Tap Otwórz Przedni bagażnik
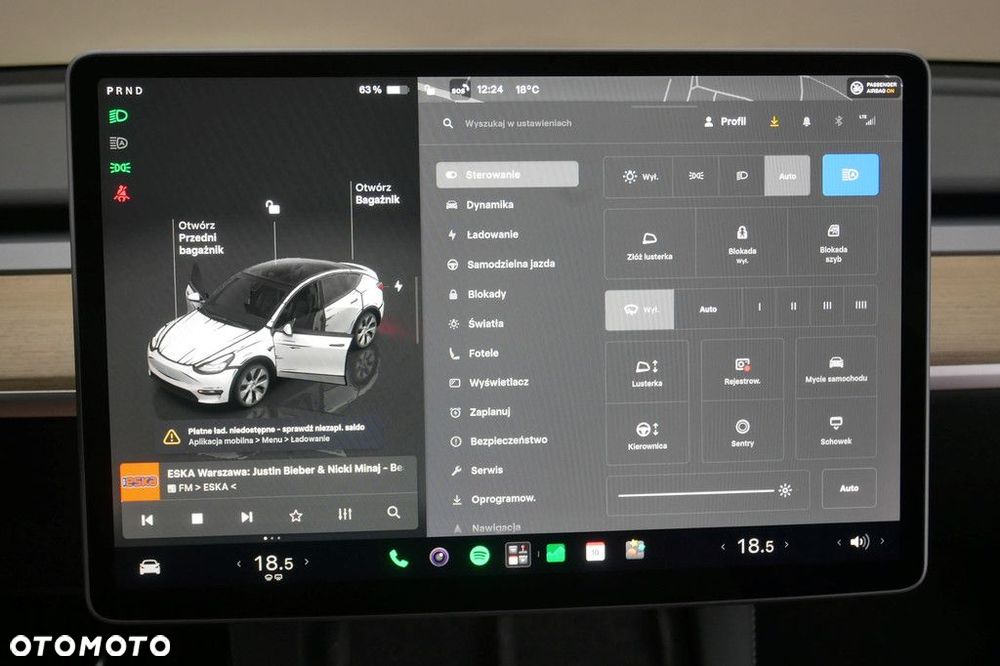The image size is (1000, 666). pos(201,238)
